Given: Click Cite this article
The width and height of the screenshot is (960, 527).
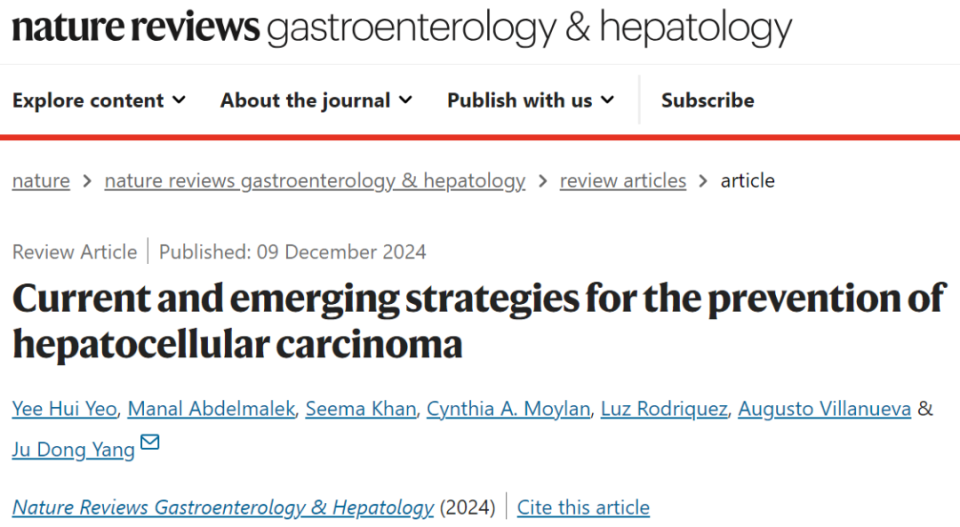Looking at the screenshot, I should pos(583,508).
